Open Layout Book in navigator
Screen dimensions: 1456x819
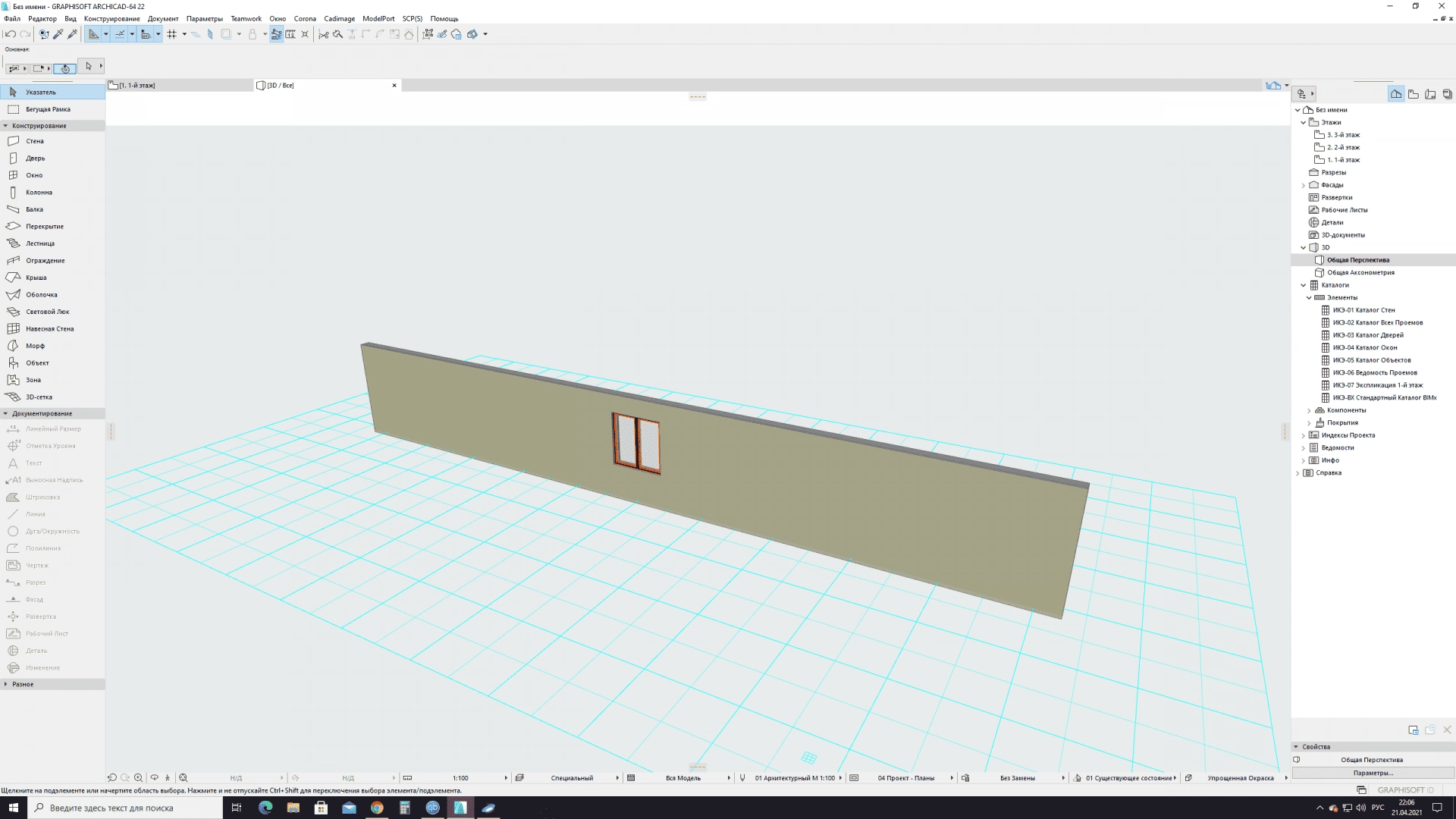tap(1430, 94)
